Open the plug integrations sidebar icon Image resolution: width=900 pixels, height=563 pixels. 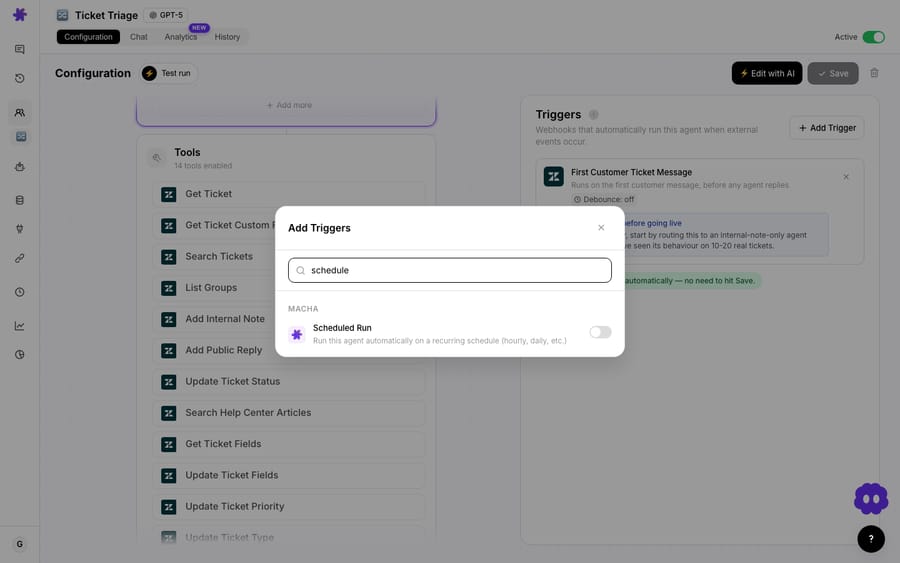[20, 229]
